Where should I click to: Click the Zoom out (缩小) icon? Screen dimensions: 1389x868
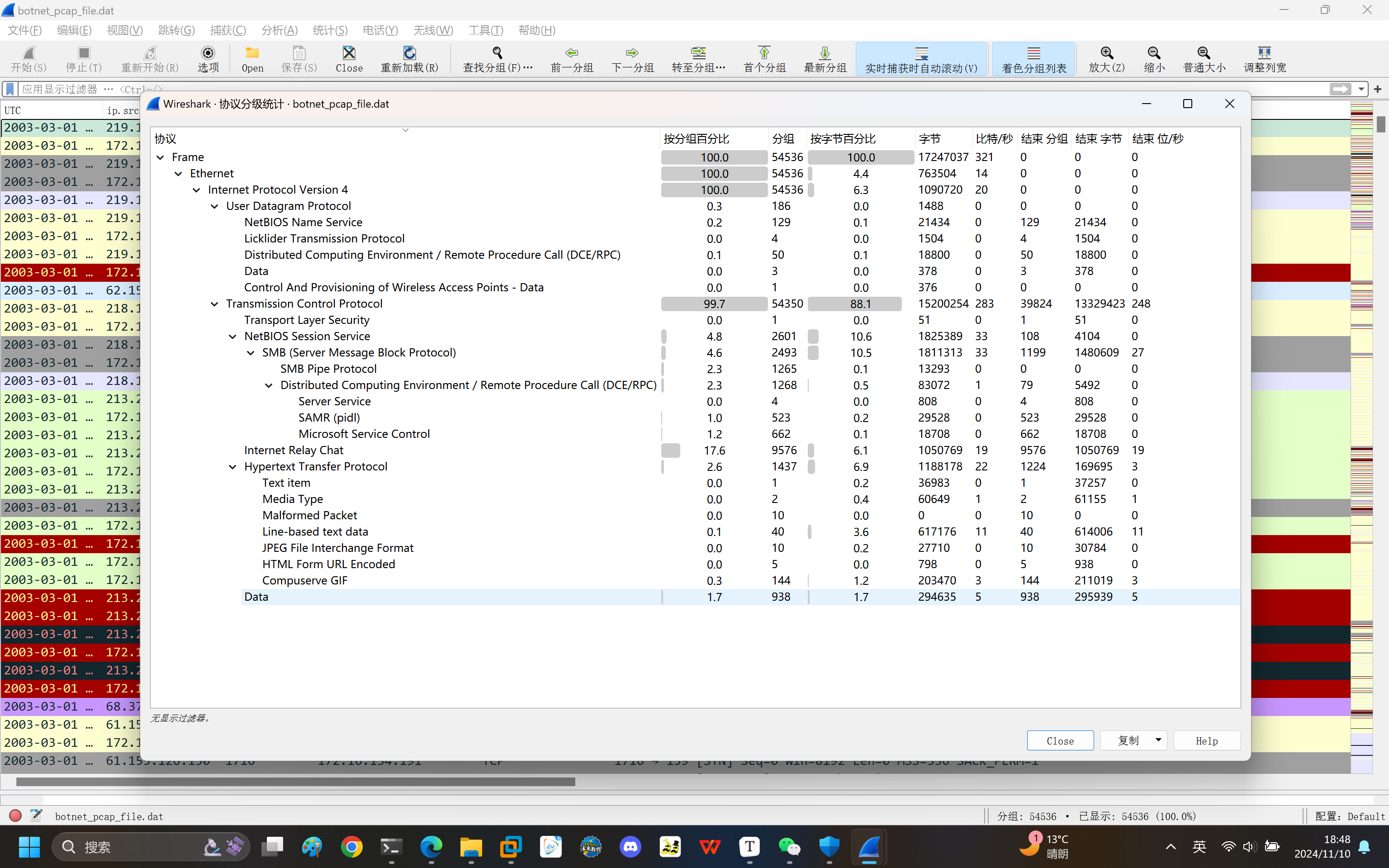click(x=1154, y=53)
